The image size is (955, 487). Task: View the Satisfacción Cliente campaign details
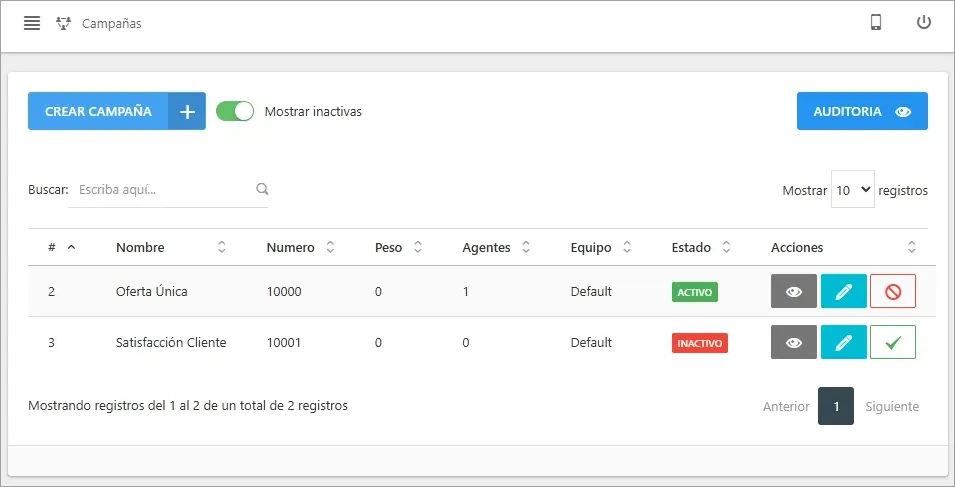click(794, 342)
